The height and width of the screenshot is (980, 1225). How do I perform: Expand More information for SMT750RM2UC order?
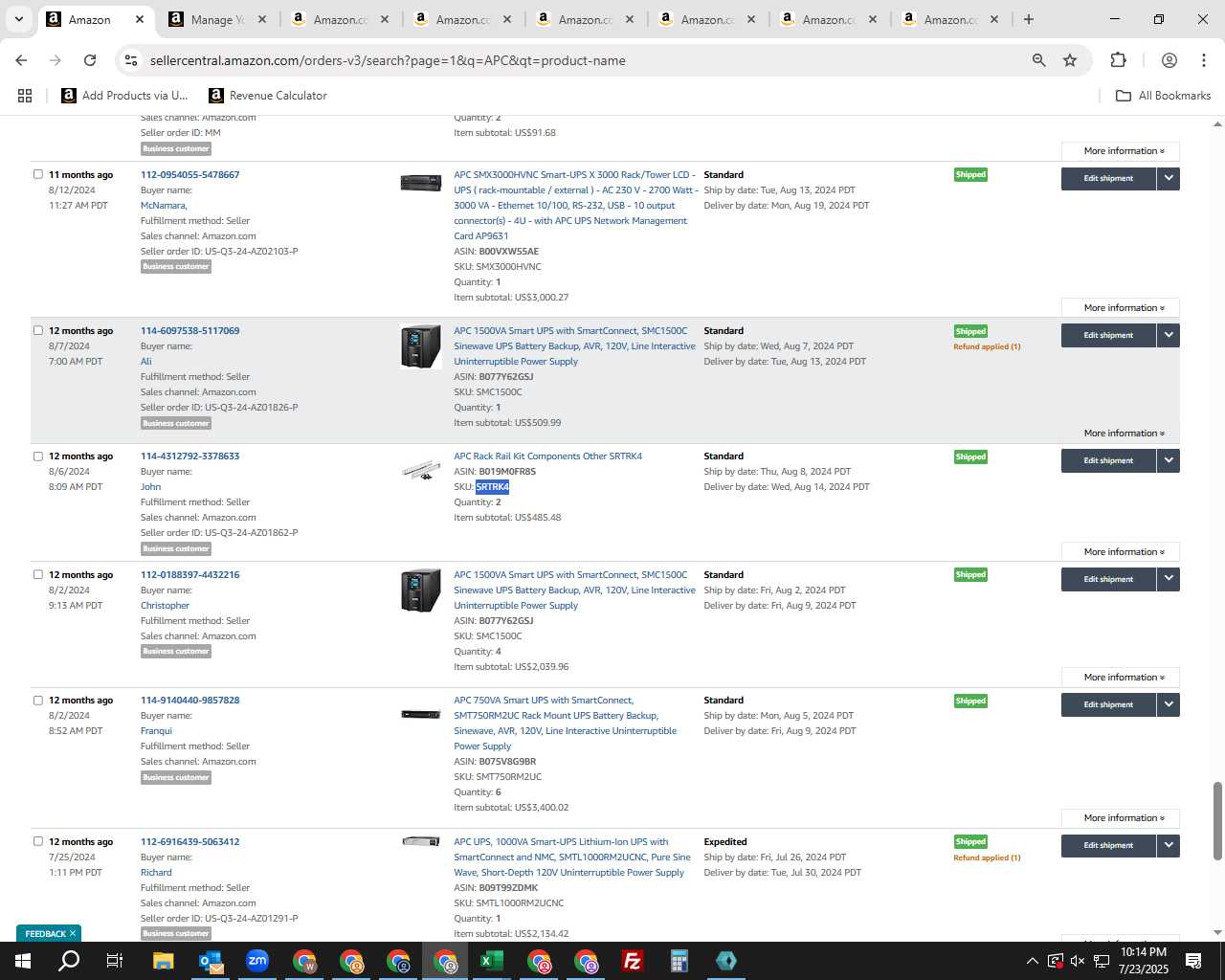[1121, 817]
